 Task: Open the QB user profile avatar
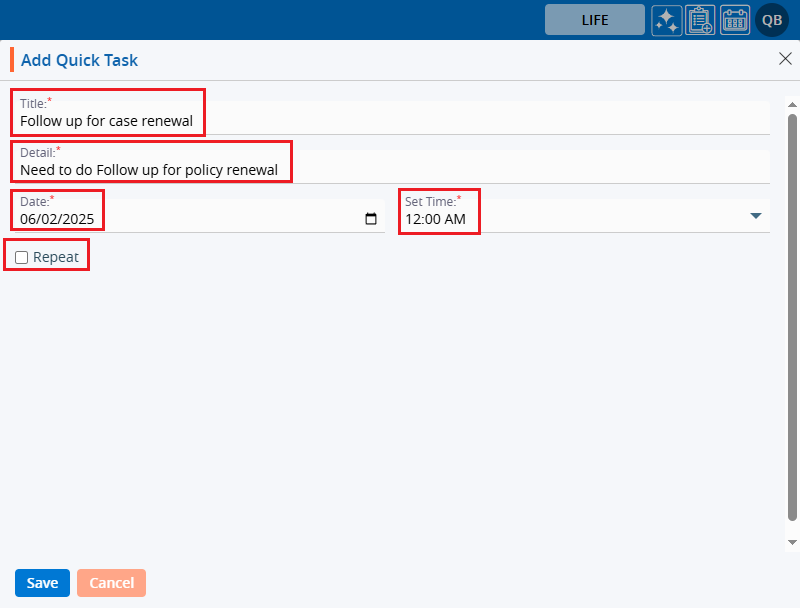(772, 20)
